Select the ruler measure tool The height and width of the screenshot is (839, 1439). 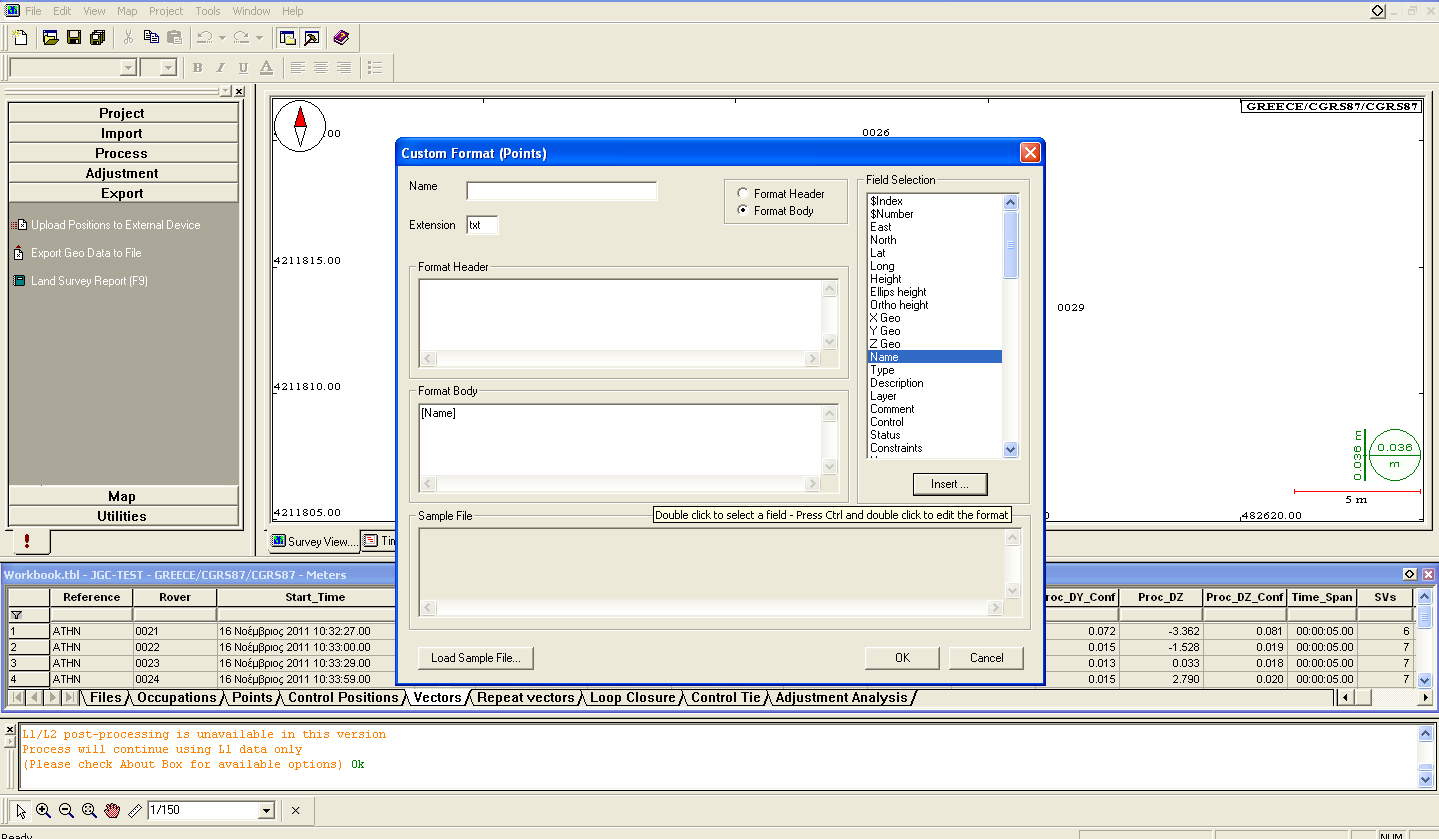(134, 811)
